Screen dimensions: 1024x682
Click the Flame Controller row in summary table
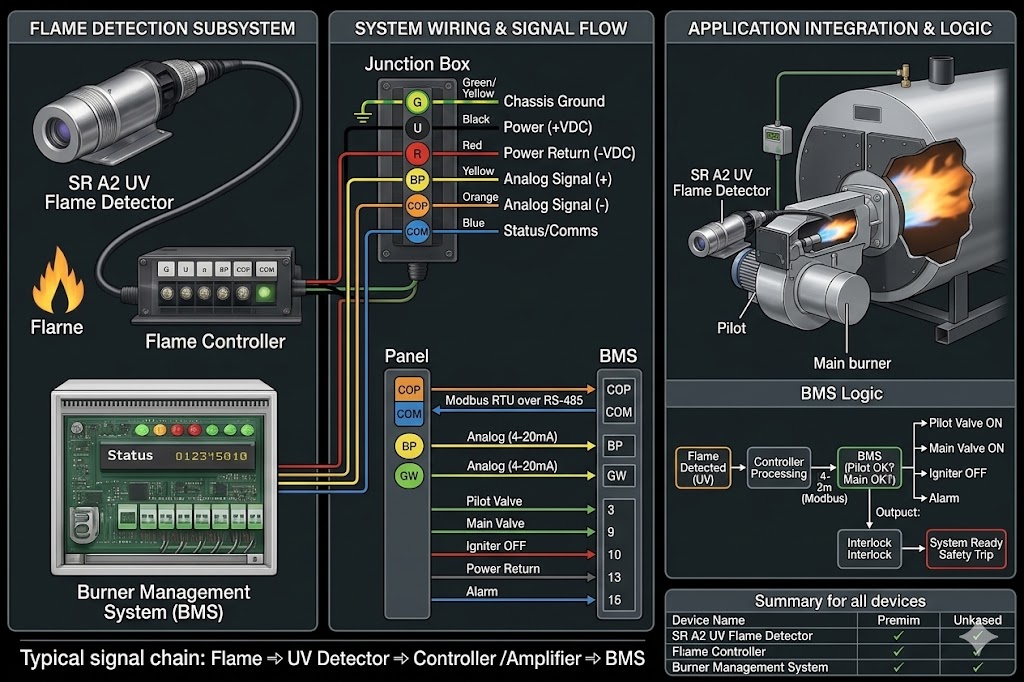pyautogui.click(x=840, y=651)
